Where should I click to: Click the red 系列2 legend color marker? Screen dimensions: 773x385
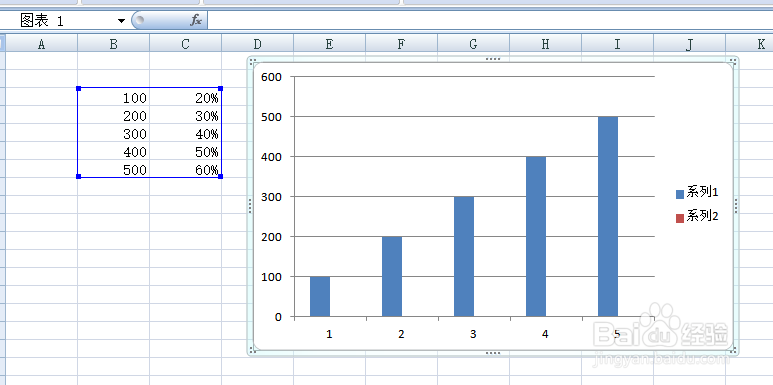[680, 218]
